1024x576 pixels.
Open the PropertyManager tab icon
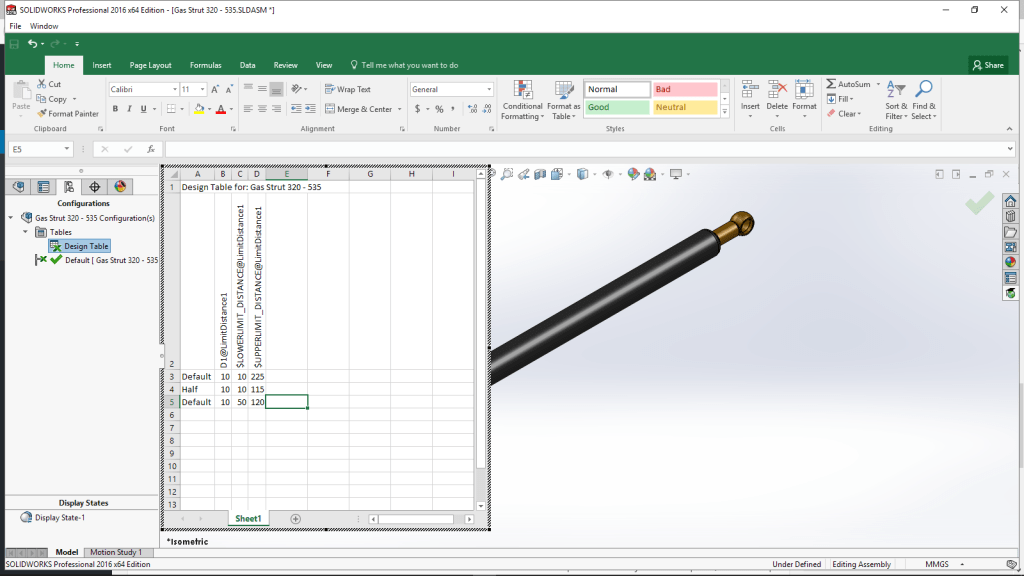pos(43,186)
